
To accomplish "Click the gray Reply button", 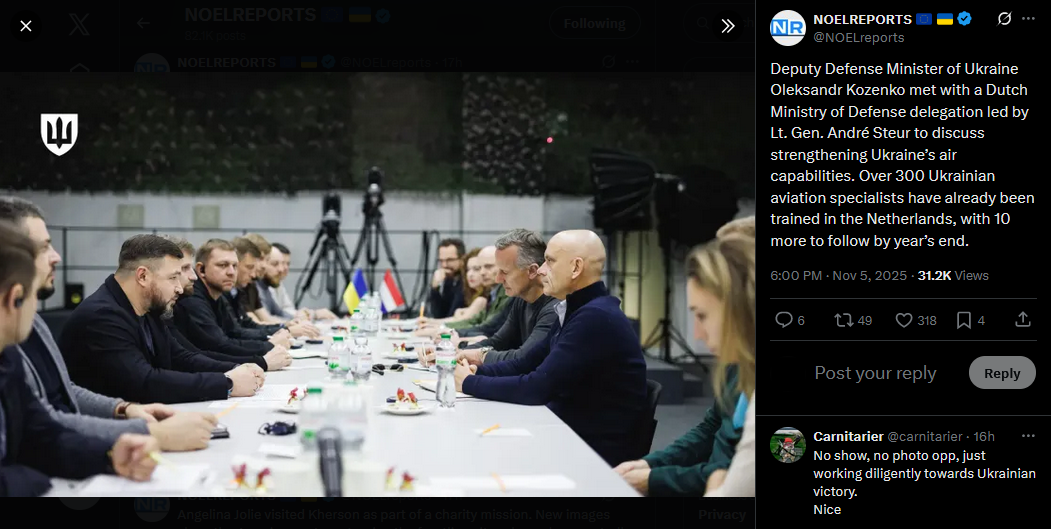I will [1002, 373].
